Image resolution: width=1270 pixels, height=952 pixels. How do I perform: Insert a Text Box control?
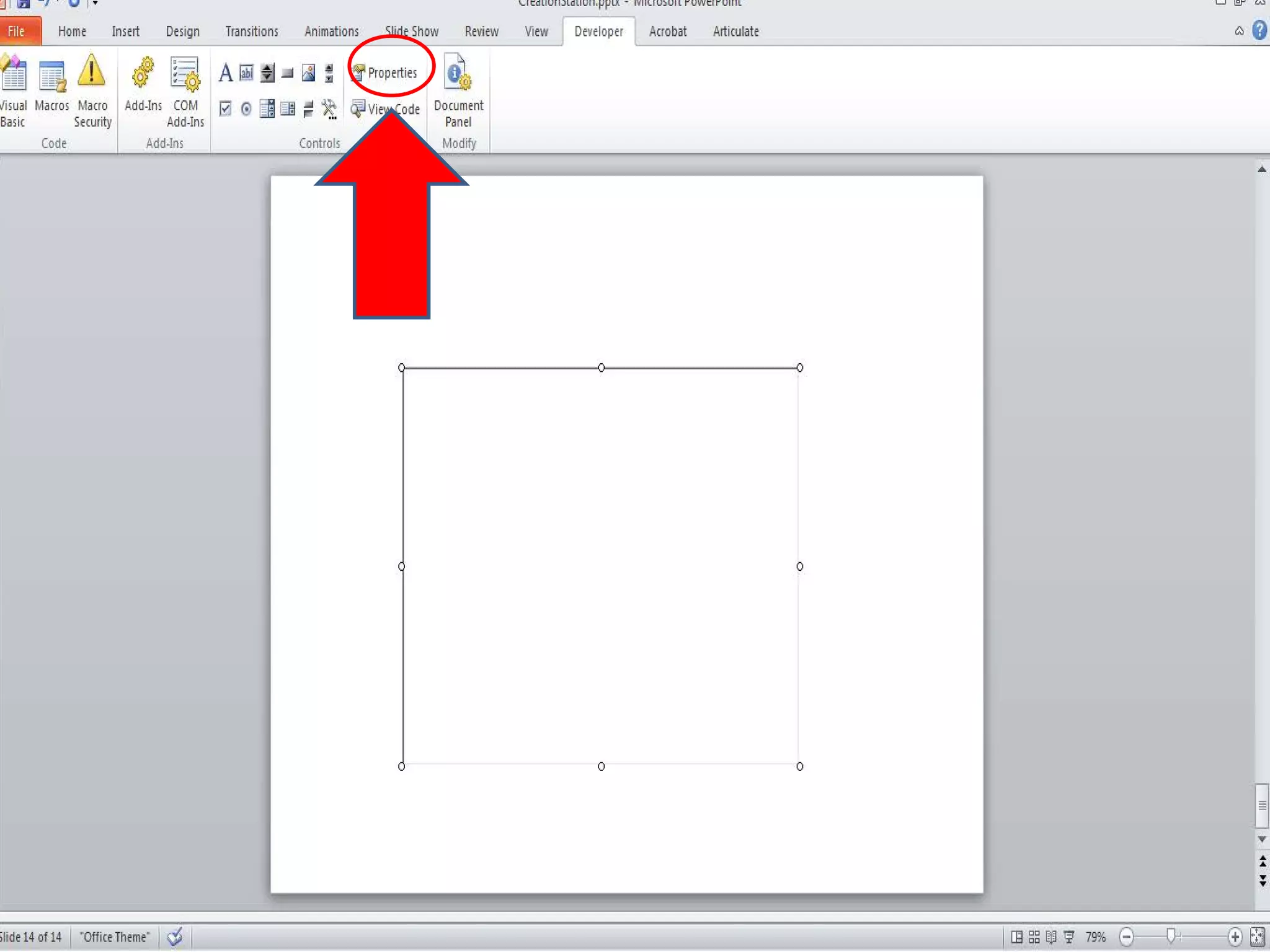246,73
